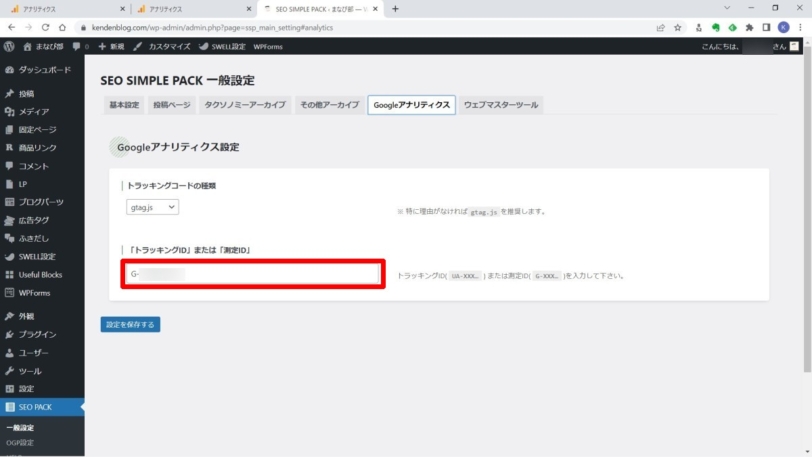Click the browser home button
The width and height of the screenshot is (812, 457).
62,27
